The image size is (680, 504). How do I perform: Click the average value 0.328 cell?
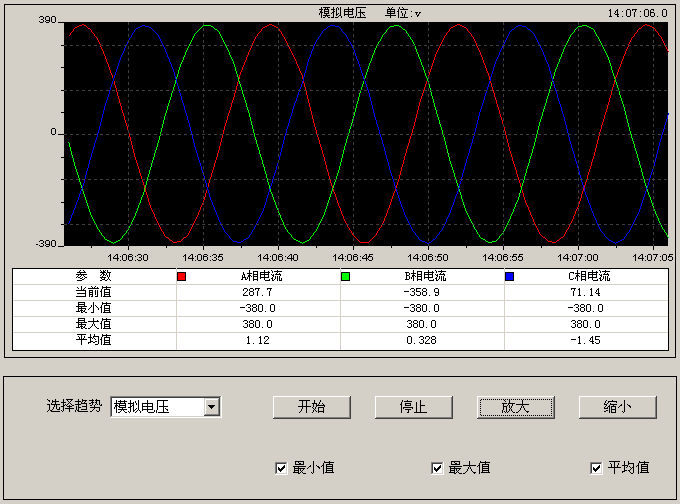click(422, 340)
